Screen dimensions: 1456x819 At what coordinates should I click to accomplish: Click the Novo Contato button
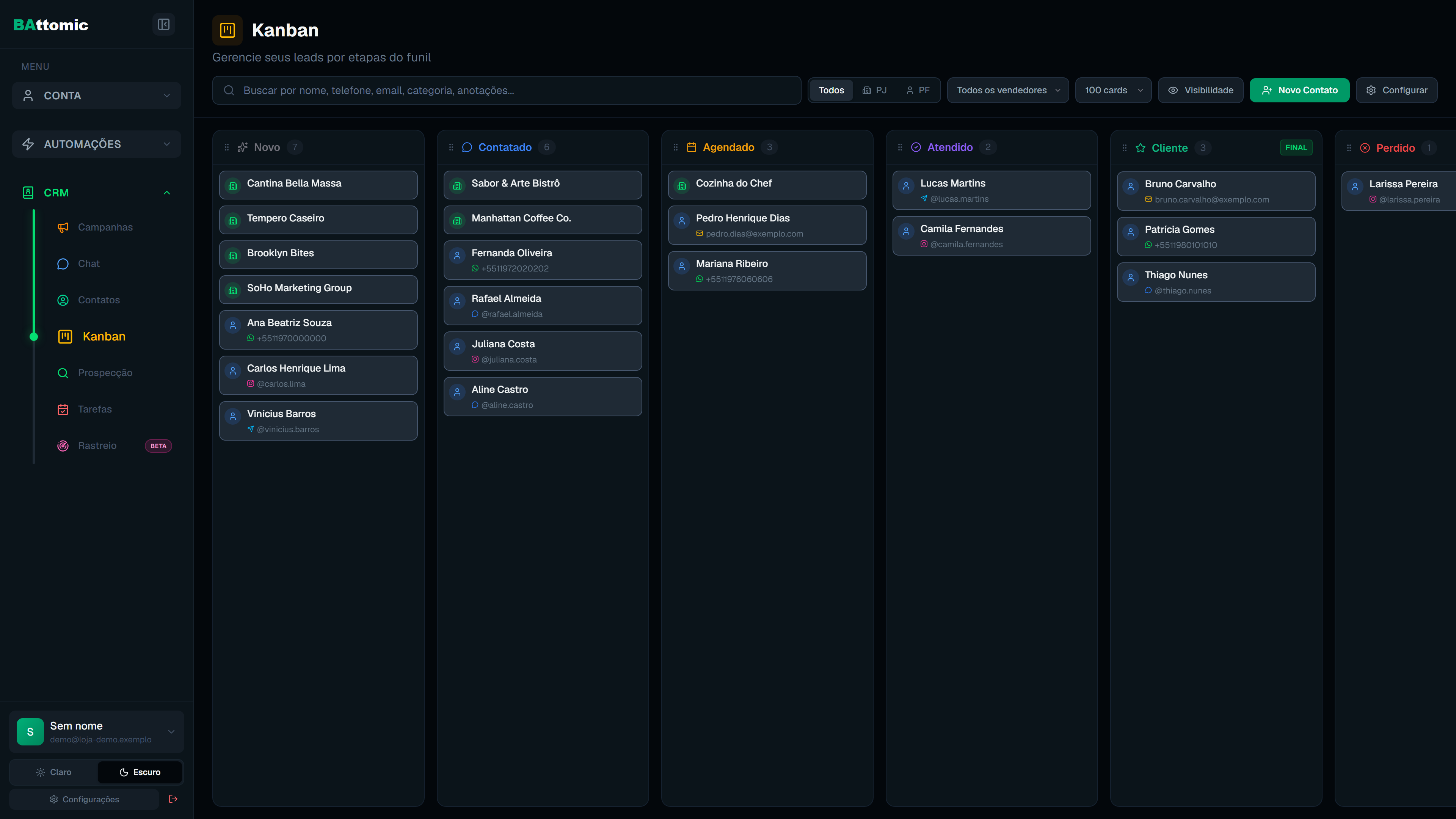click(1299, 91)
